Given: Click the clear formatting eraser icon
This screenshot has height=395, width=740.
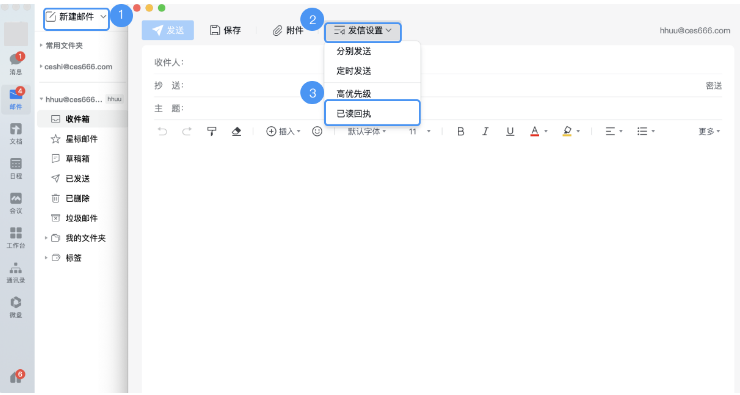Looking at the screenshot, I should point(236,131).
